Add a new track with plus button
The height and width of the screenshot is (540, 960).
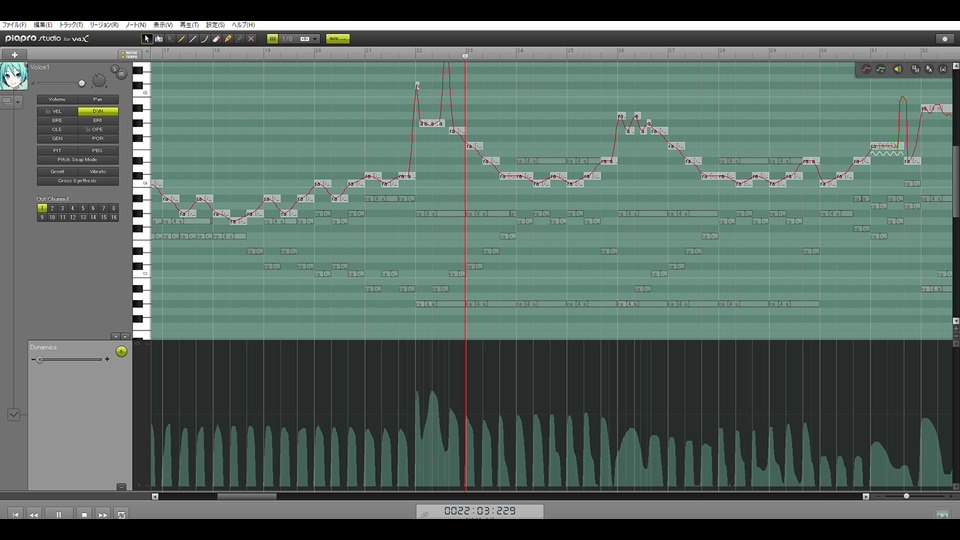point(15,54)
